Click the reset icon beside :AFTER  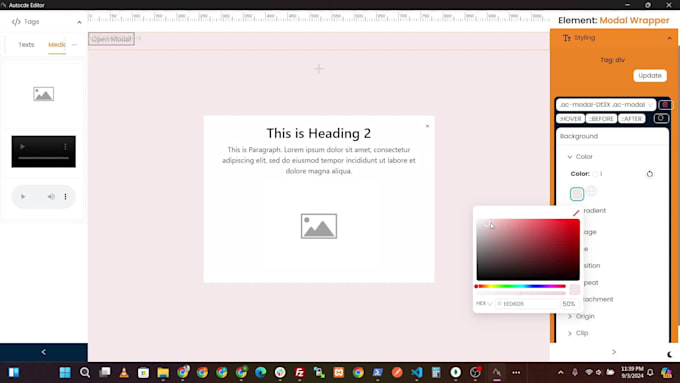[x=661, y=118]
